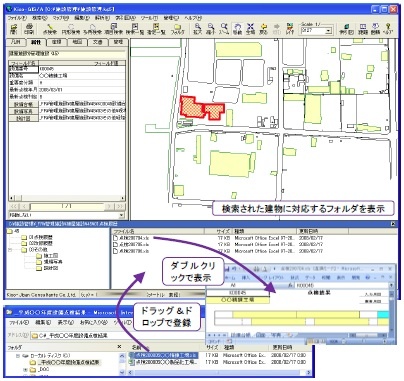Select the 拡大 zoom-in magnifier tool
The image size is (404, 381).
pos(198,29)
